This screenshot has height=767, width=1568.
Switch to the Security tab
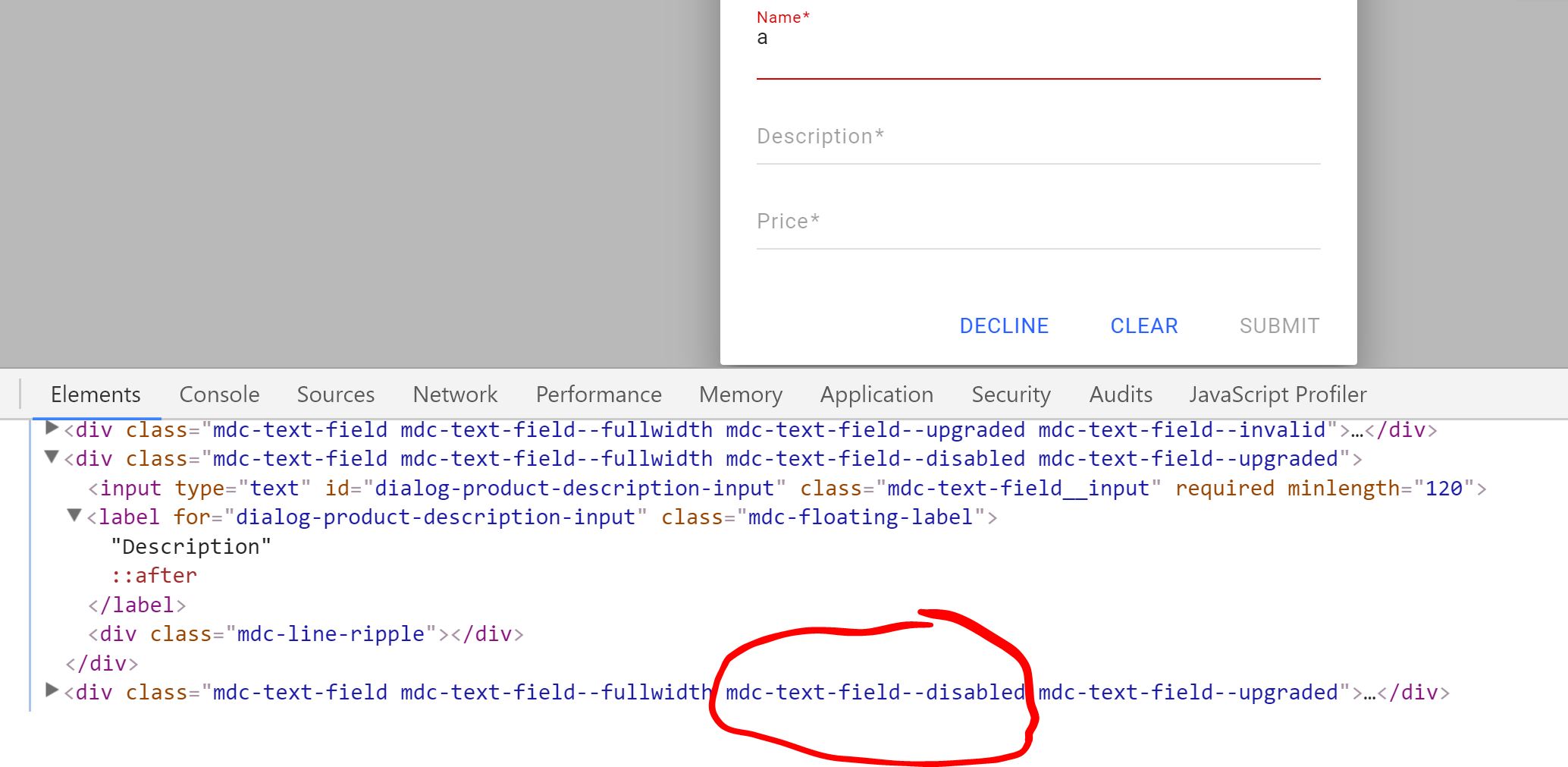point(1011,395)
